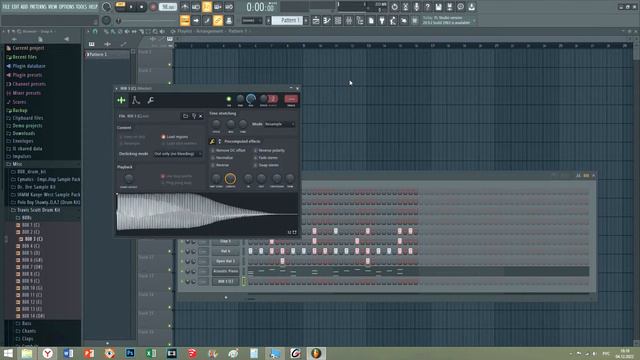Toggle the highlighted countdown before recording icon
This screenshot has height=360, width=640.
(x=207, y=7)
